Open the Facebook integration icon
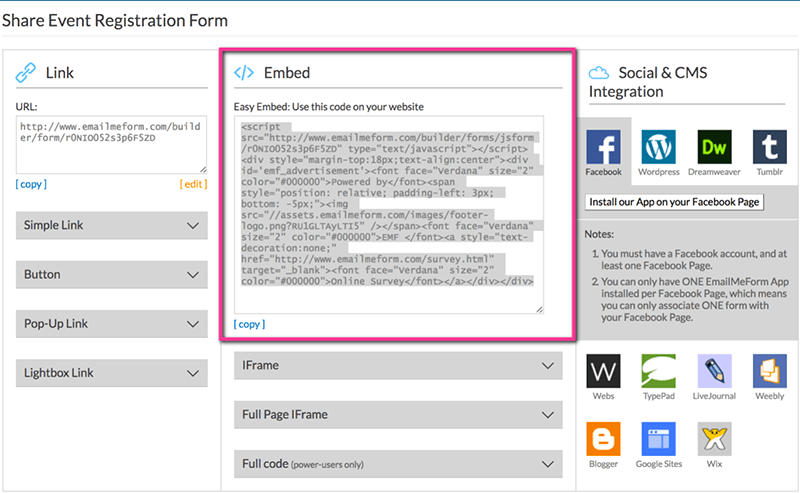The height and width of the screenshot is (493, 800). click(x=604, y=147)
